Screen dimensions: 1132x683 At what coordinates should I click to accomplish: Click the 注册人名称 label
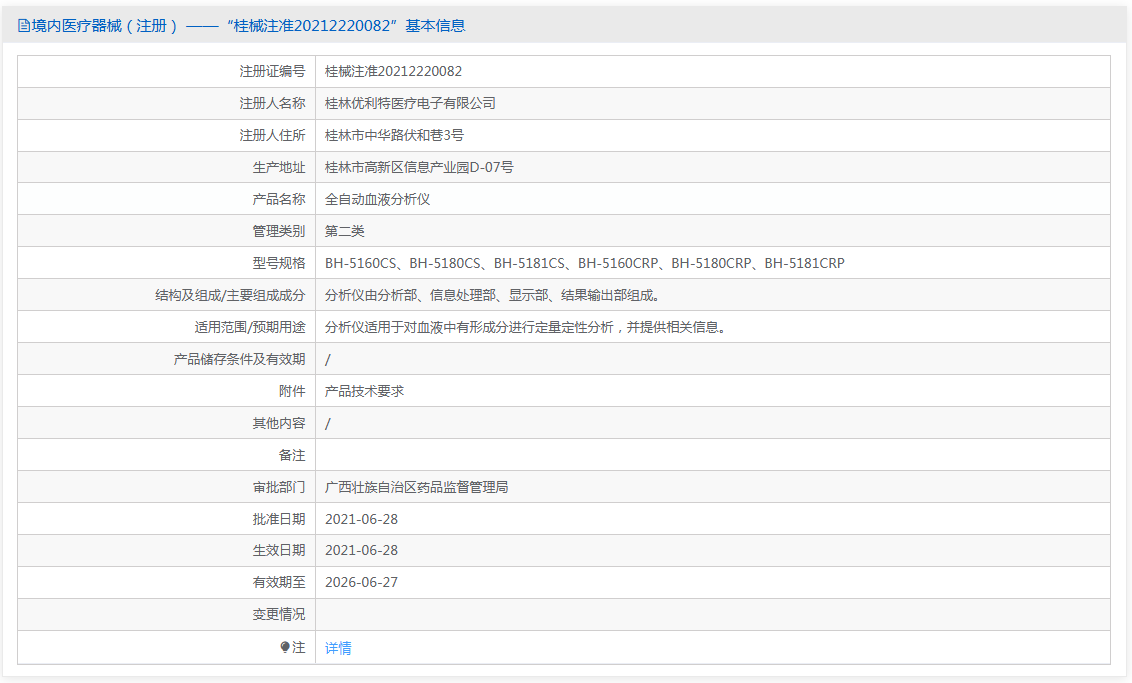272,103
